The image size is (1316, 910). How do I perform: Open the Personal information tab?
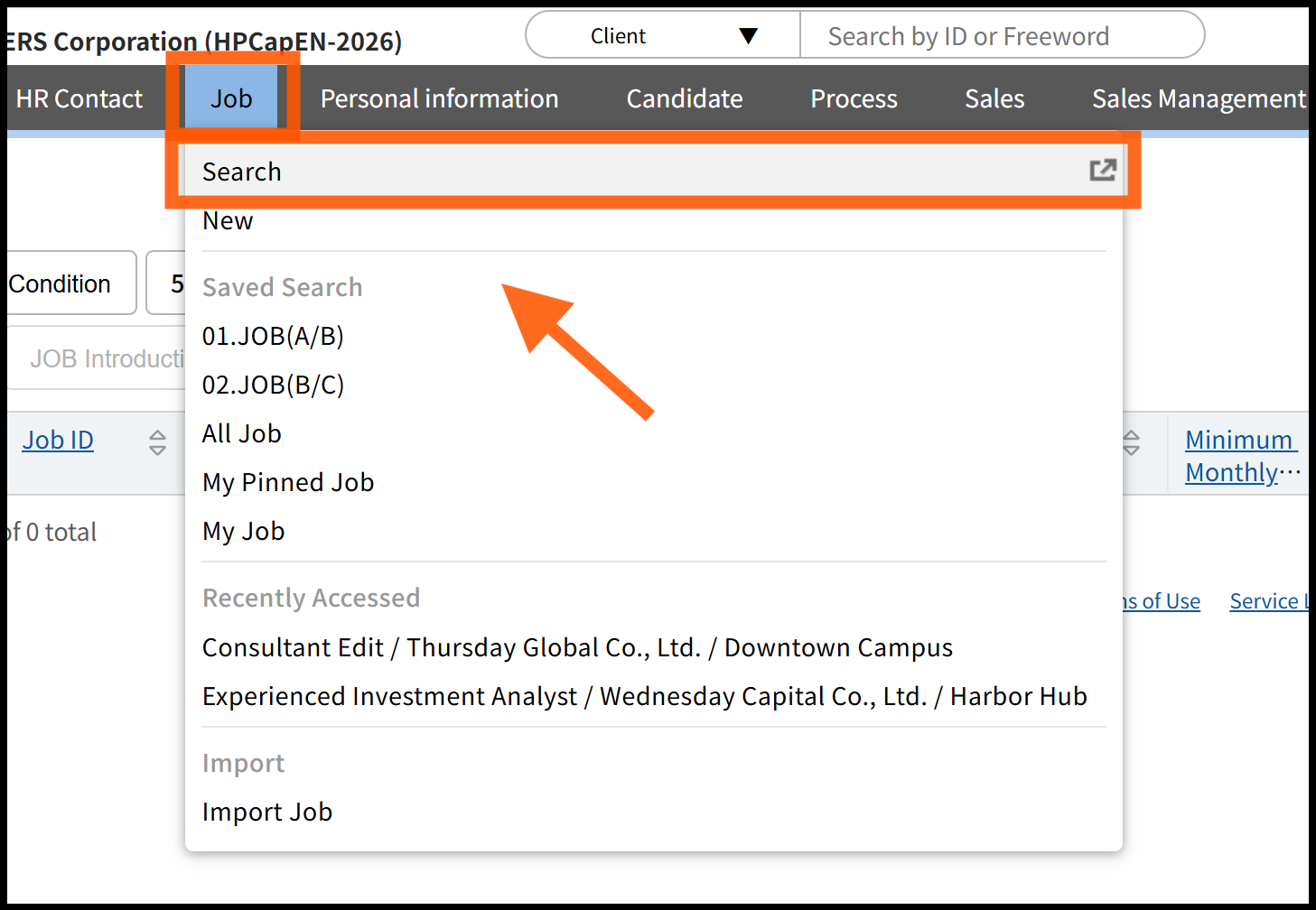click(439, 98)
